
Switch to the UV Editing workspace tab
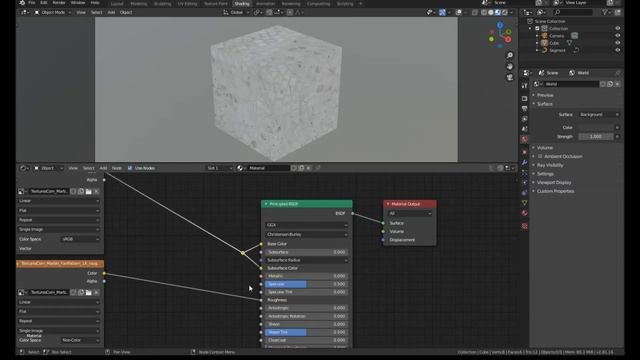[x=187, y=4]
